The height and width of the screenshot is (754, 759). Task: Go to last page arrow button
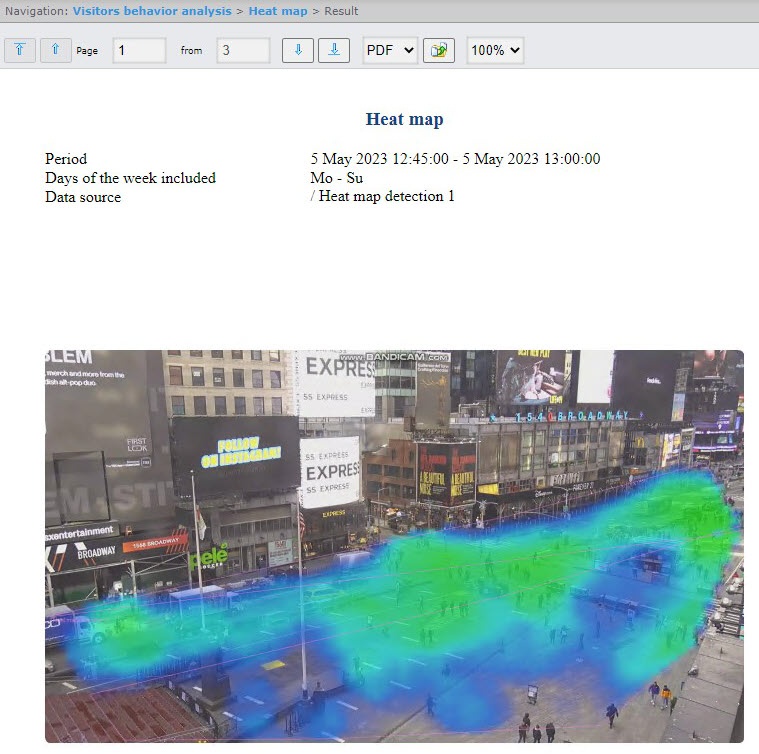coord(334,50)
